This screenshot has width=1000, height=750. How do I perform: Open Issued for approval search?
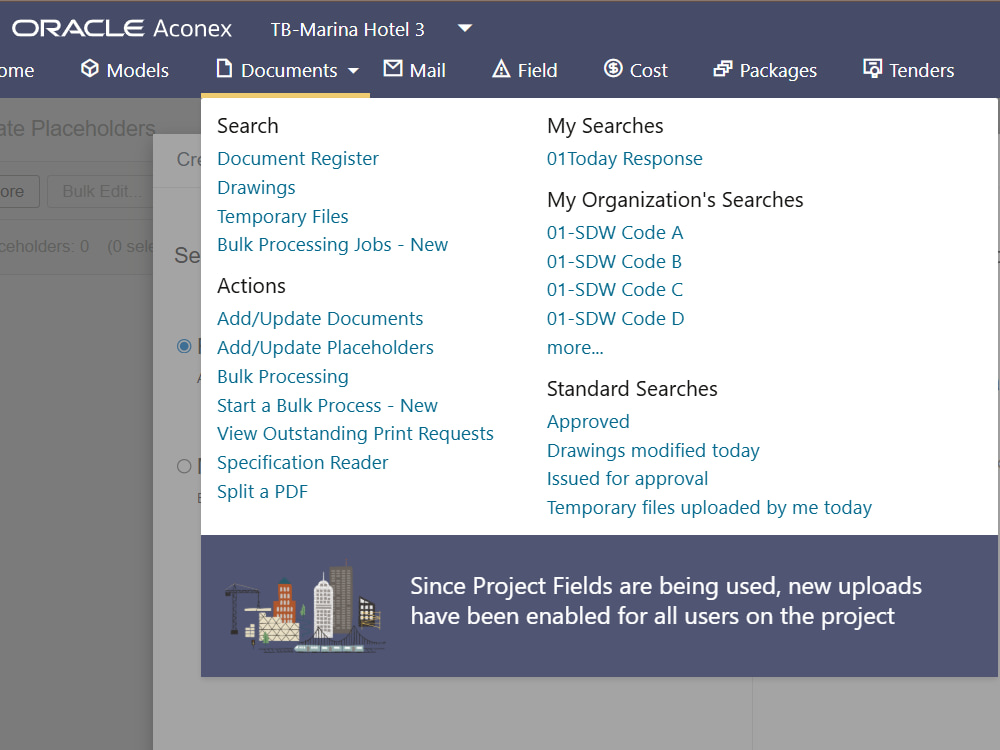point(627,479)
